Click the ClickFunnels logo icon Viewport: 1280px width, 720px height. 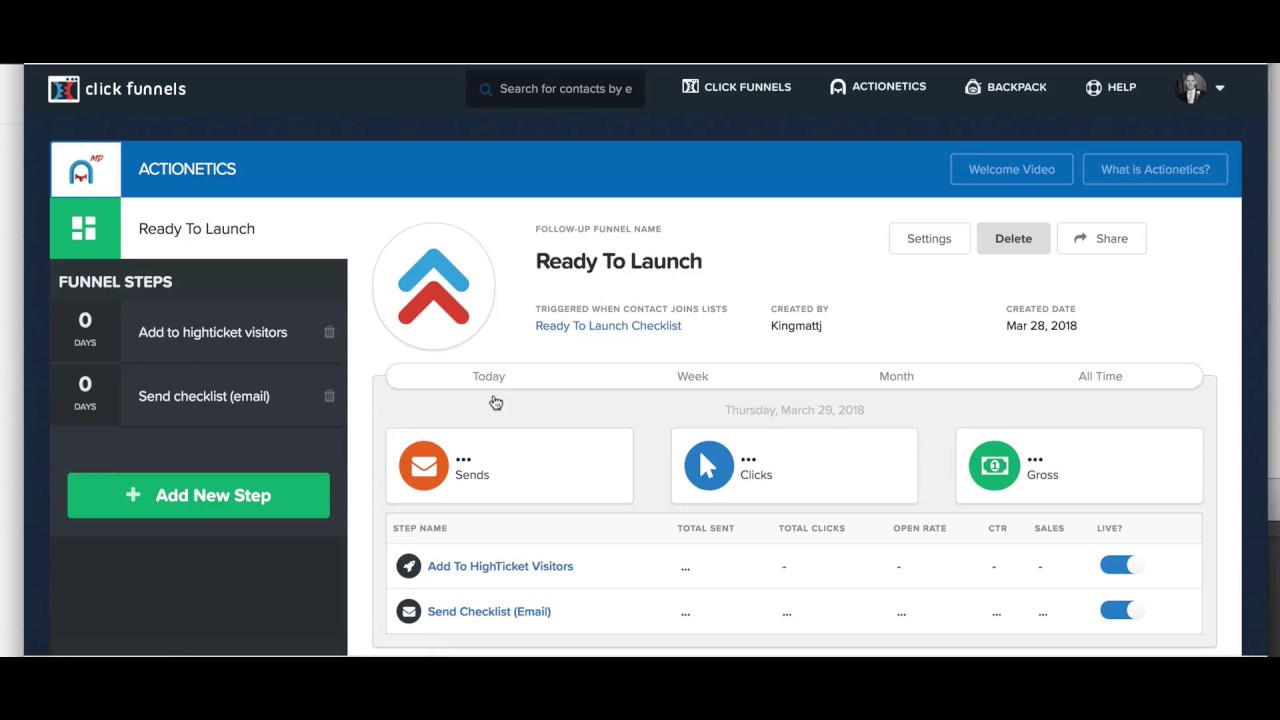[x=63, y=89]
